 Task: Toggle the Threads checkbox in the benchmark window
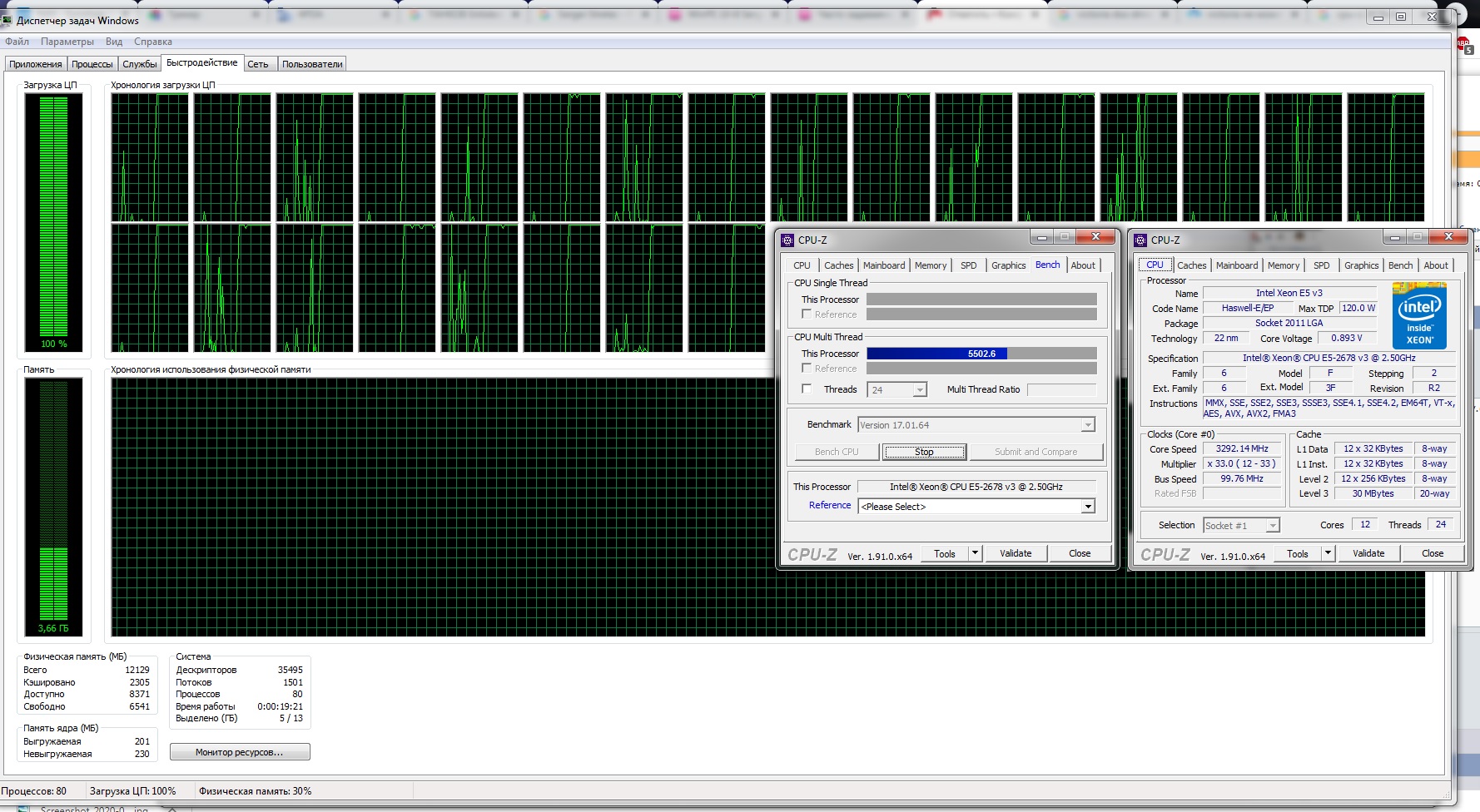click(x=807, y=389)
